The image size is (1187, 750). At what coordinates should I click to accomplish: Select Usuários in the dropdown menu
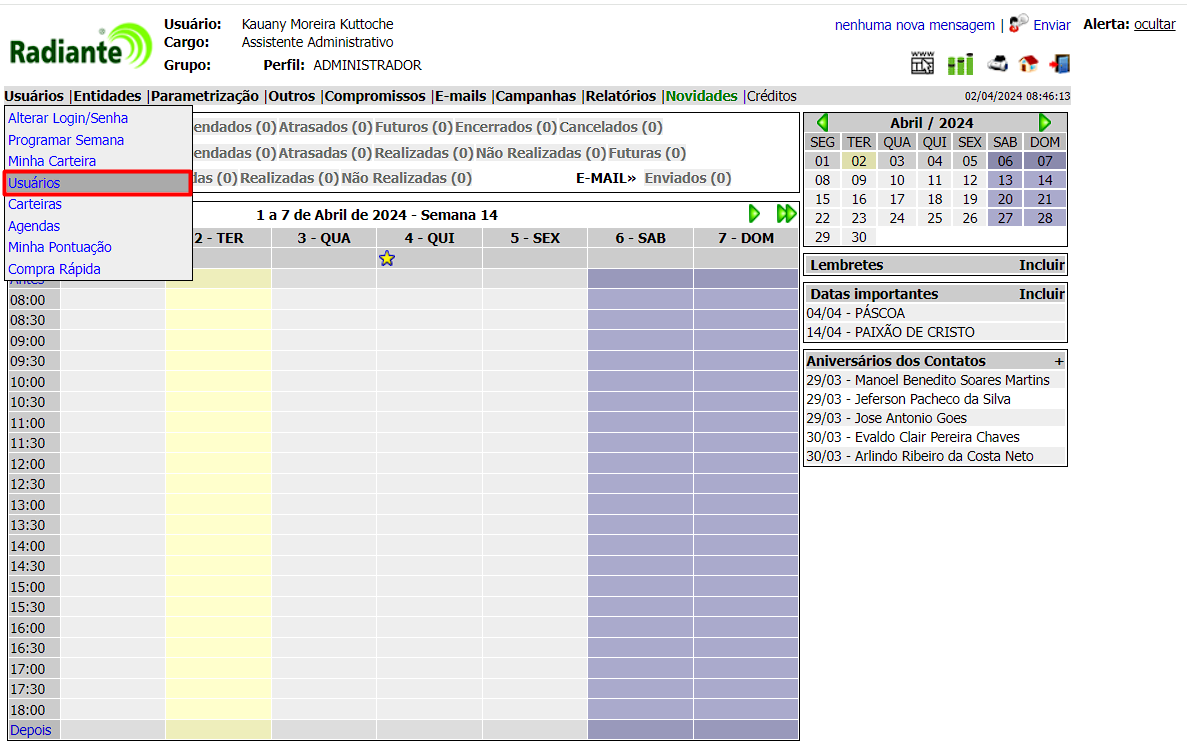click(34, 183)
